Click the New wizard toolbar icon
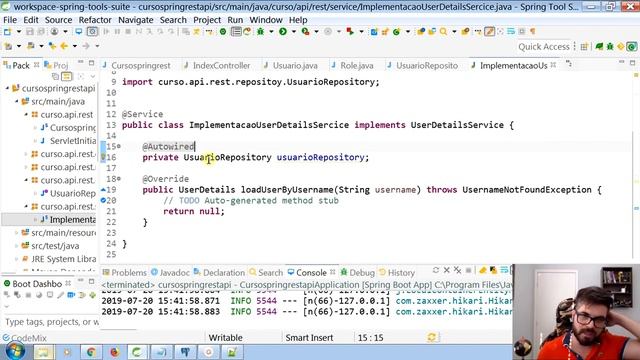 click(x=7, y=31)
